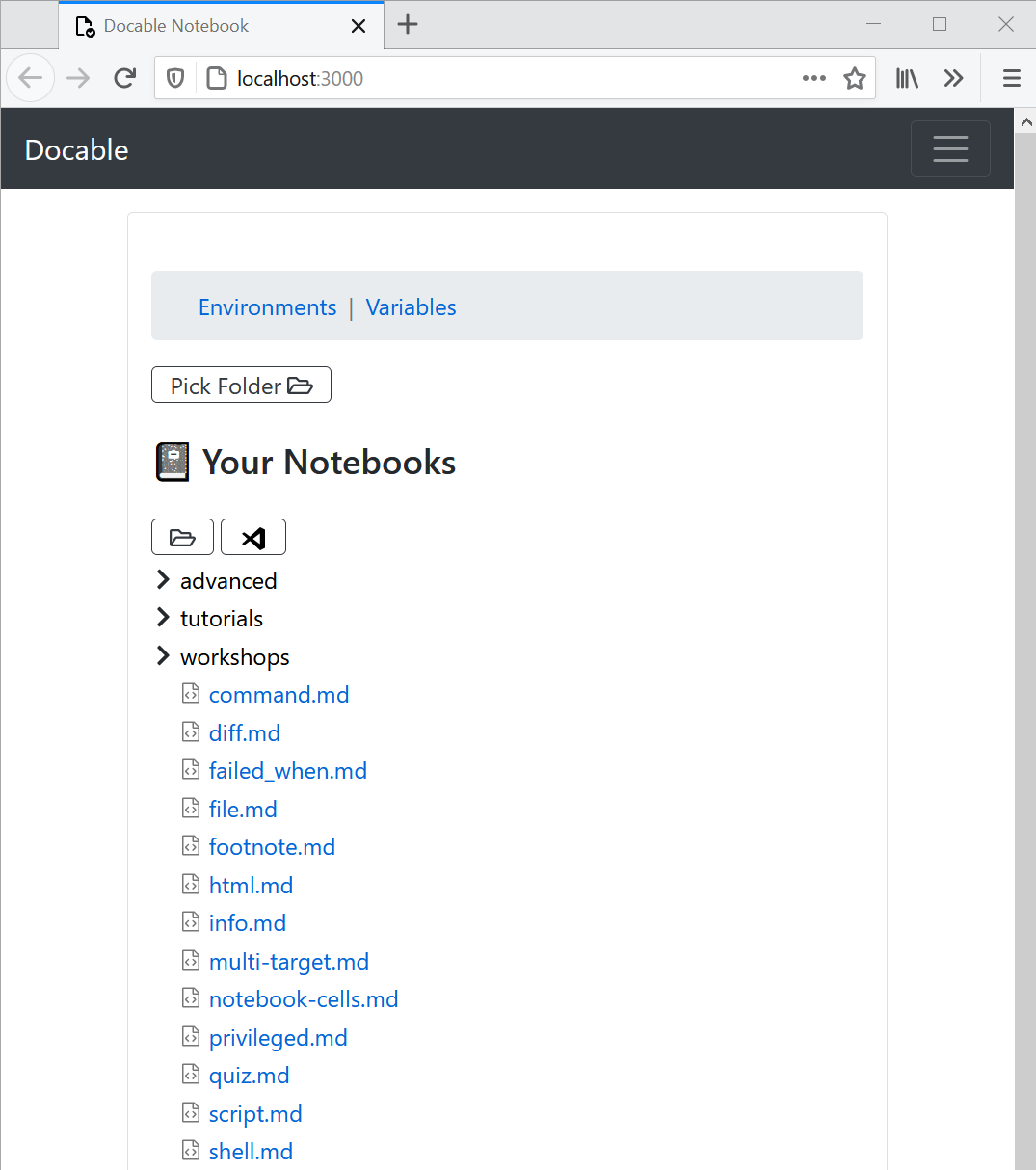The image size is (1036, 1170).
Task: Open footnote.md notebook
Action: pos(272,846)
